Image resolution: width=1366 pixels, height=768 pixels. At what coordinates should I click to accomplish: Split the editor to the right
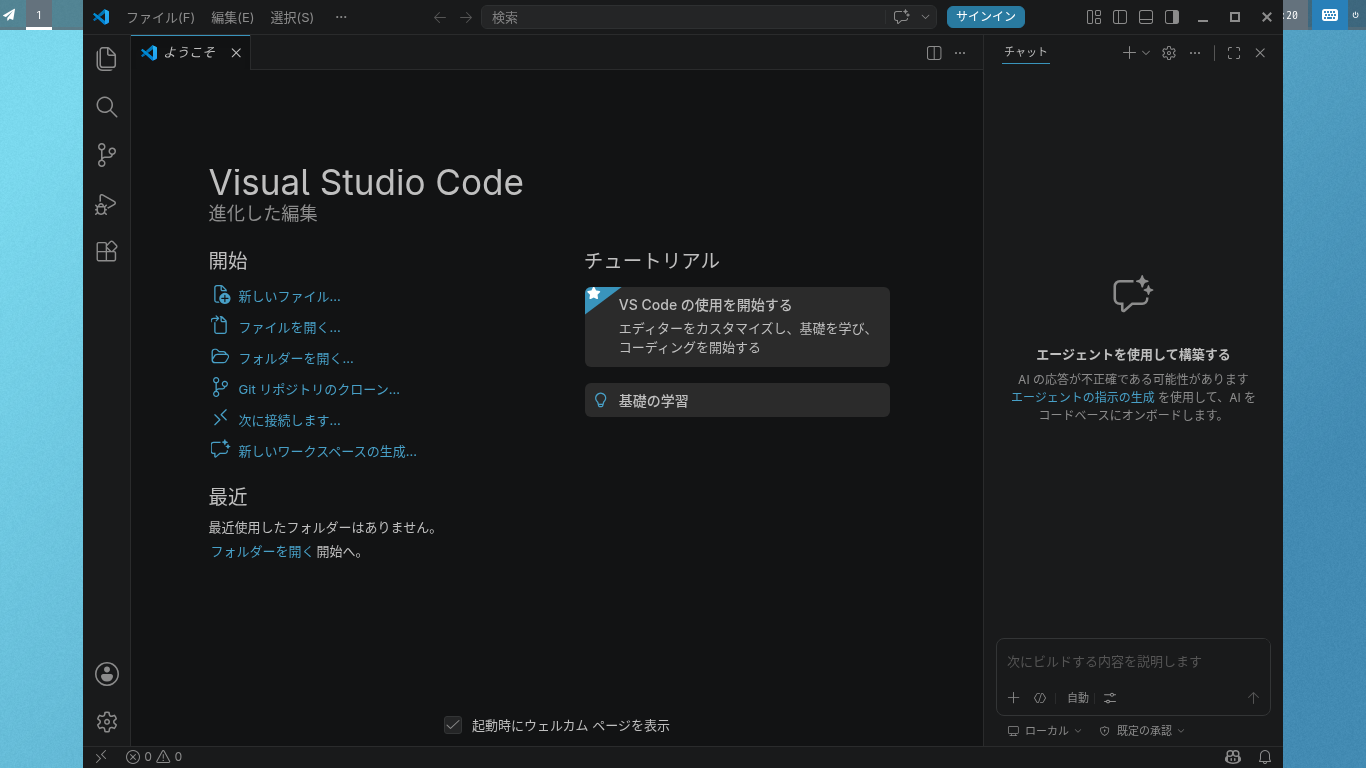[934, 53]
